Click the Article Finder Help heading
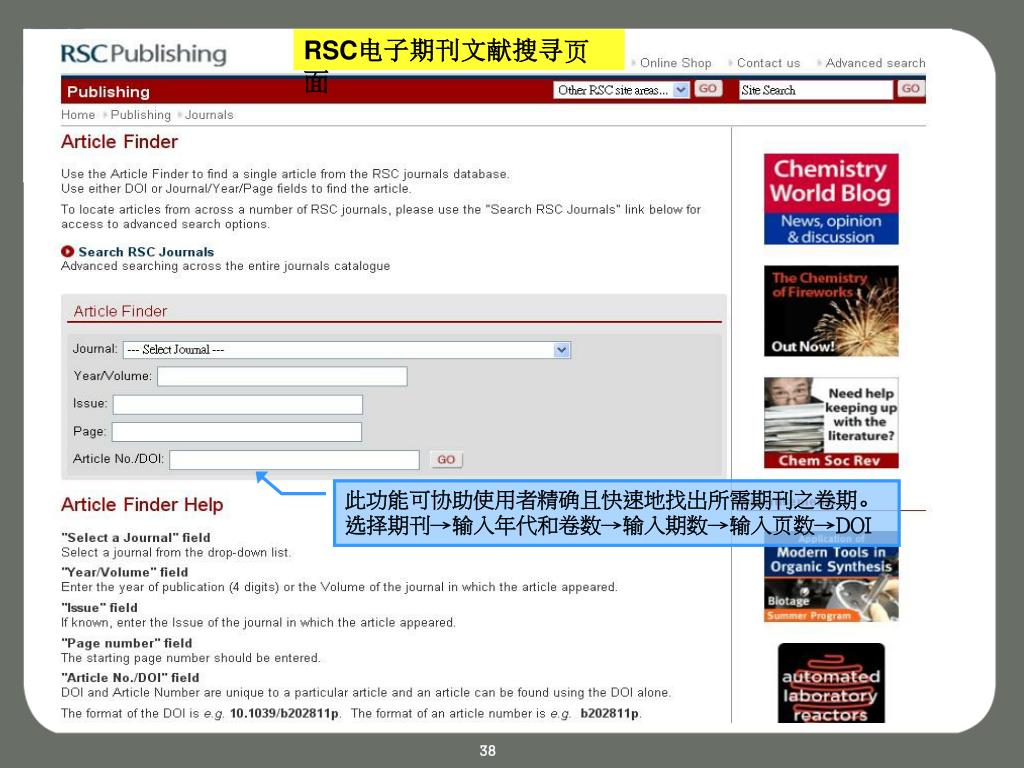This screenshot has height=768, width=1024. (142, 505)
